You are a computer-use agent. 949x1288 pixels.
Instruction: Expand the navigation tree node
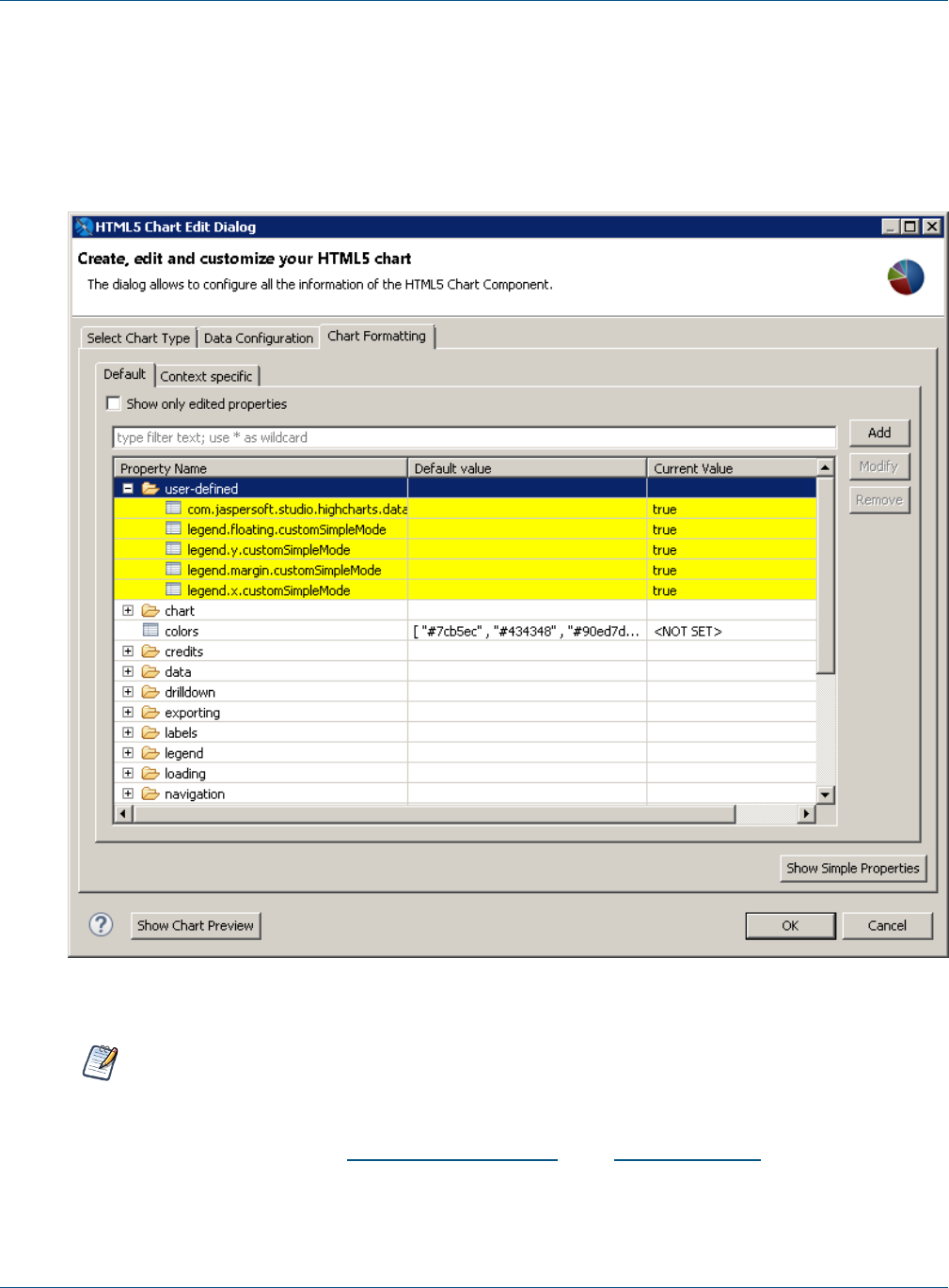tap(128, 794)
